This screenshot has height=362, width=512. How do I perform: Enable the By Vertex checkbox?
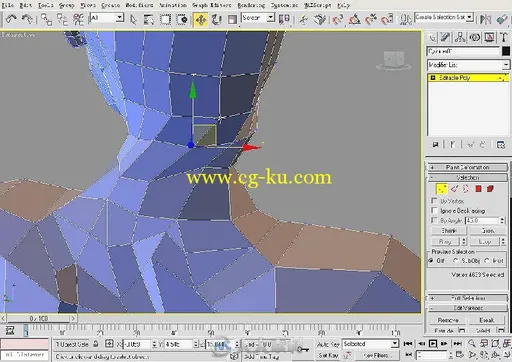(x=434, y=201)
